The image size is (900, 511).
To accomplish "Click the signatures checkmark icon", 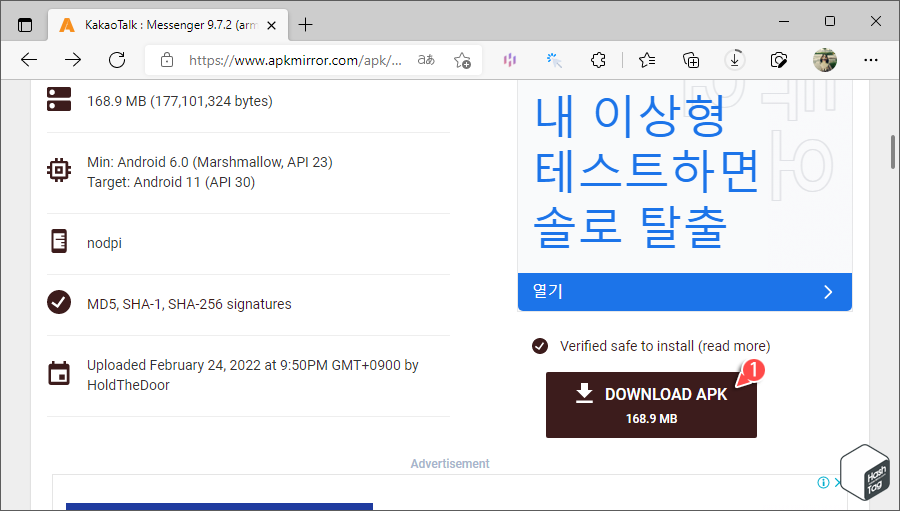I will pos(59,302).
